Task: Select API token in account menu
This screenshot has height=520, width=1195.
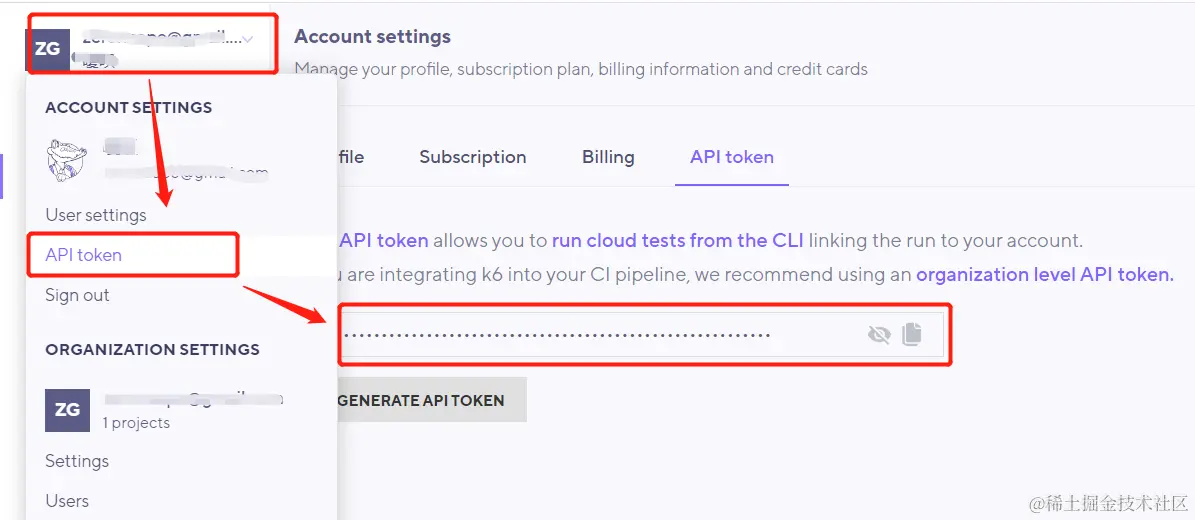Action: click(x=84, y=255)
